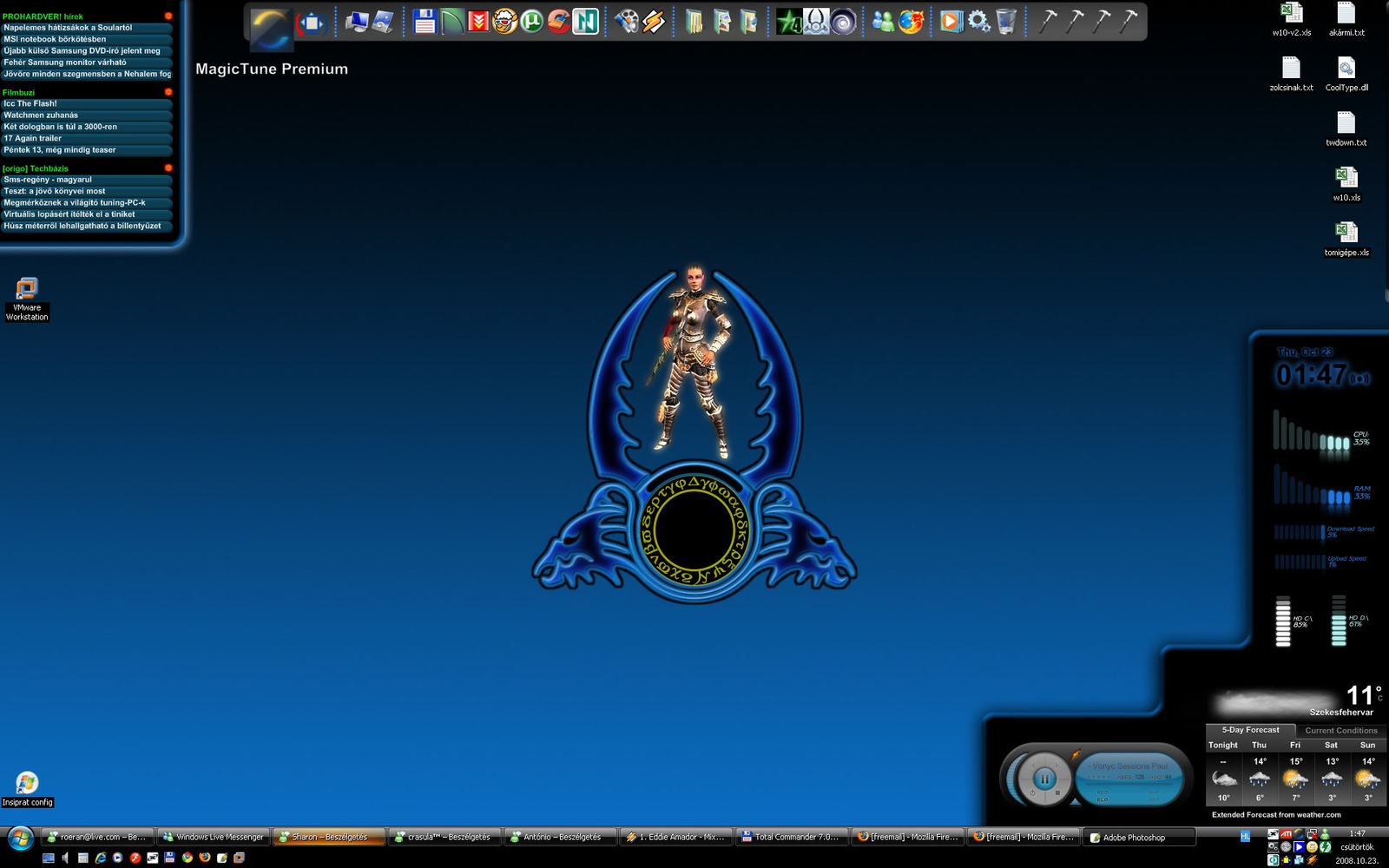Click the HL language indicator in the taskbar
The height and width of the screenshot is (868, 1389).
tap(1245, 836)
